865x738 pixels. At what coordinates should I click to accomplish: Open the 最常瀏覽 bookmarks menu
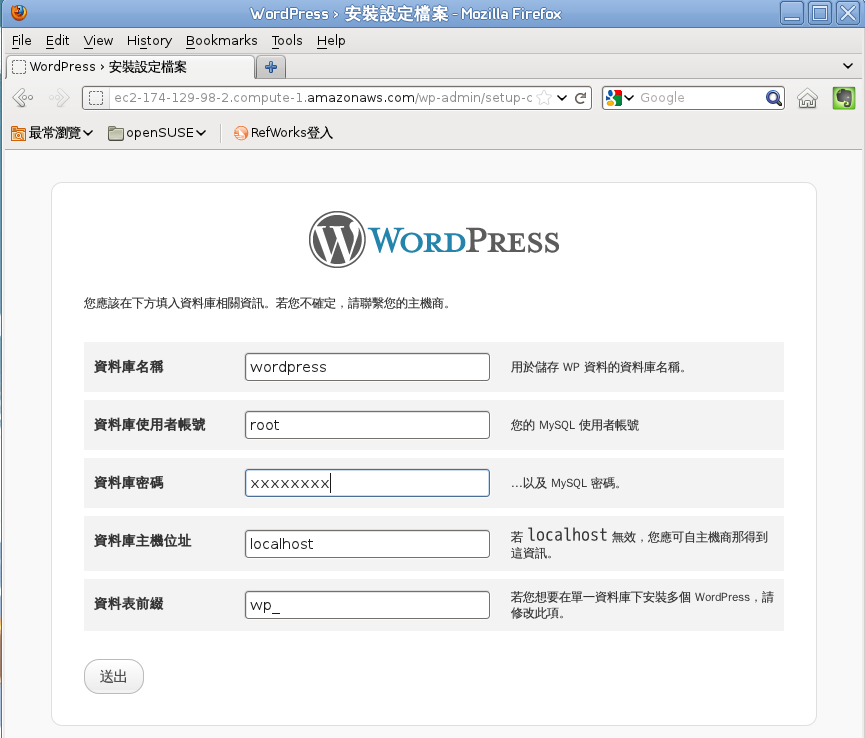(52, 133)
